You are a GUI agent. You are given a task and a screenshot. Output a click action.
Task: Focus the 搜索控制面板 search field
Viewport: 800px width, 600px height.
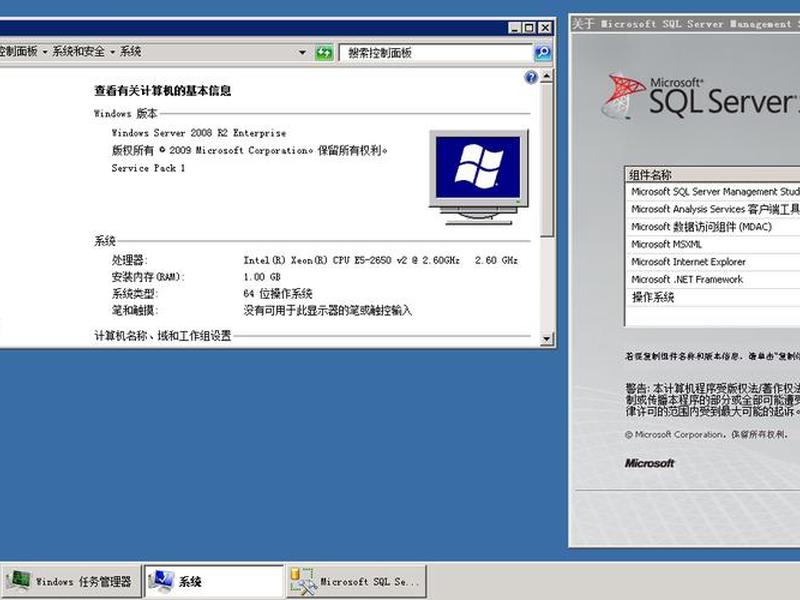point(436,53)
